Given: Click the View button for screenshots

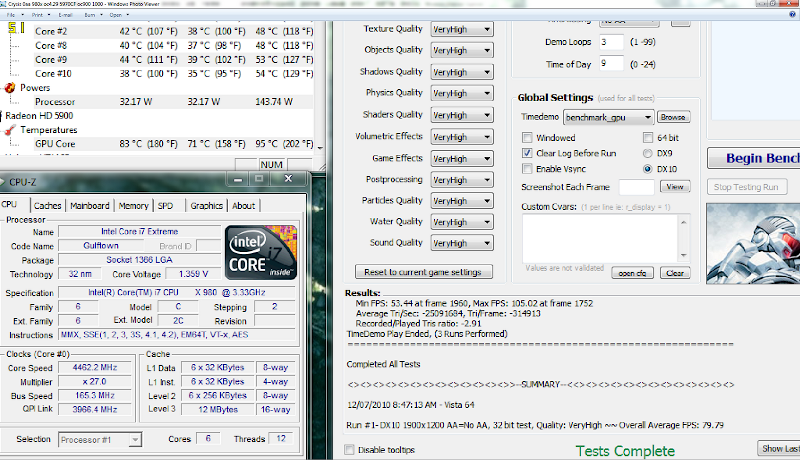Looking at the screenshot, I should (675, 187).
